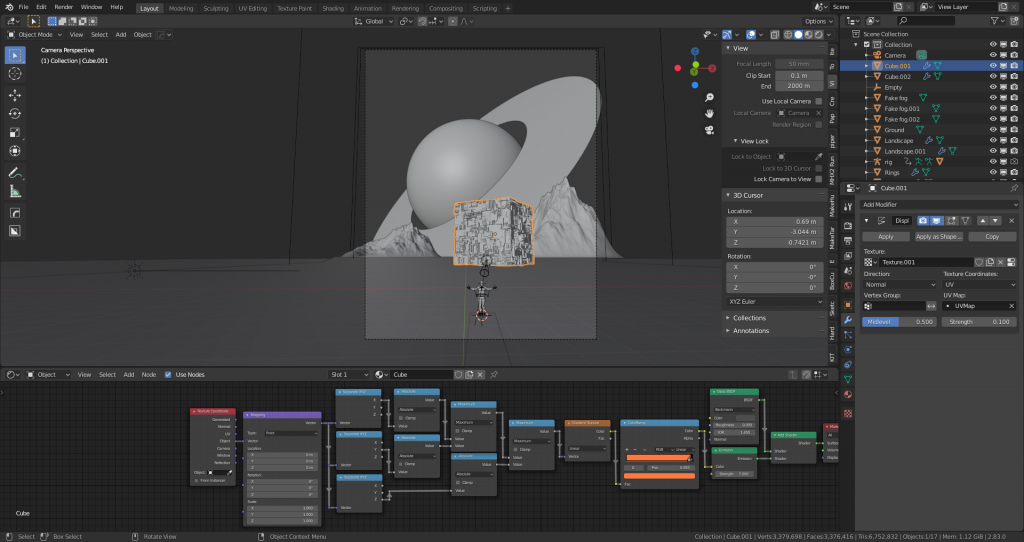The width and height of the screenshot is (1024, 542).
Task: Open the node editor Node menu
Action: click(x=149, y=375)
